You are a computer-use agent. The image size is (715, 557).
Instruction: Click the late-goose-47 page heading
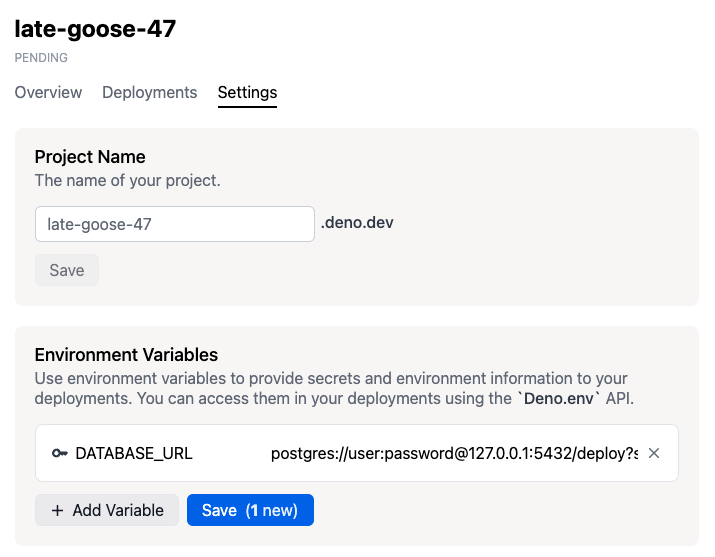pyautogui.click(x=95, y=29)
